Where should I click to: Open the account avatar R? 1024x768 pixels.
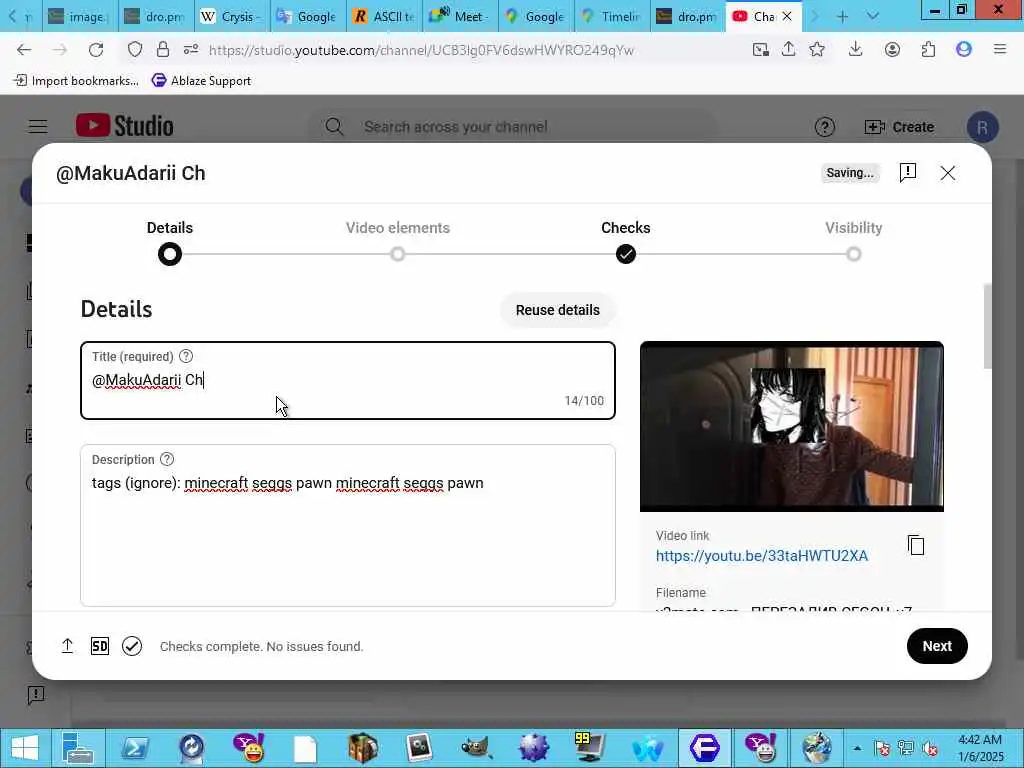[982, 127]
